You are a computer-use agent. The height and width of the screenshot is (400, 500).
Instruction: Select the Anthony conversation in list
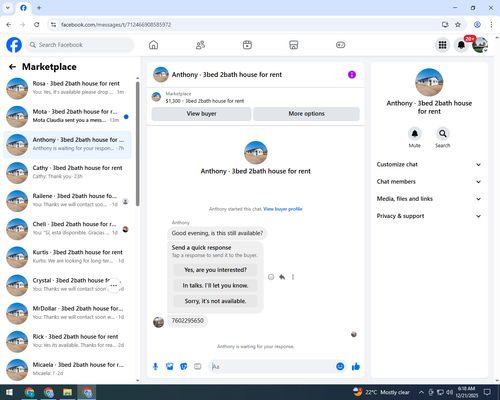coord(67,144)
